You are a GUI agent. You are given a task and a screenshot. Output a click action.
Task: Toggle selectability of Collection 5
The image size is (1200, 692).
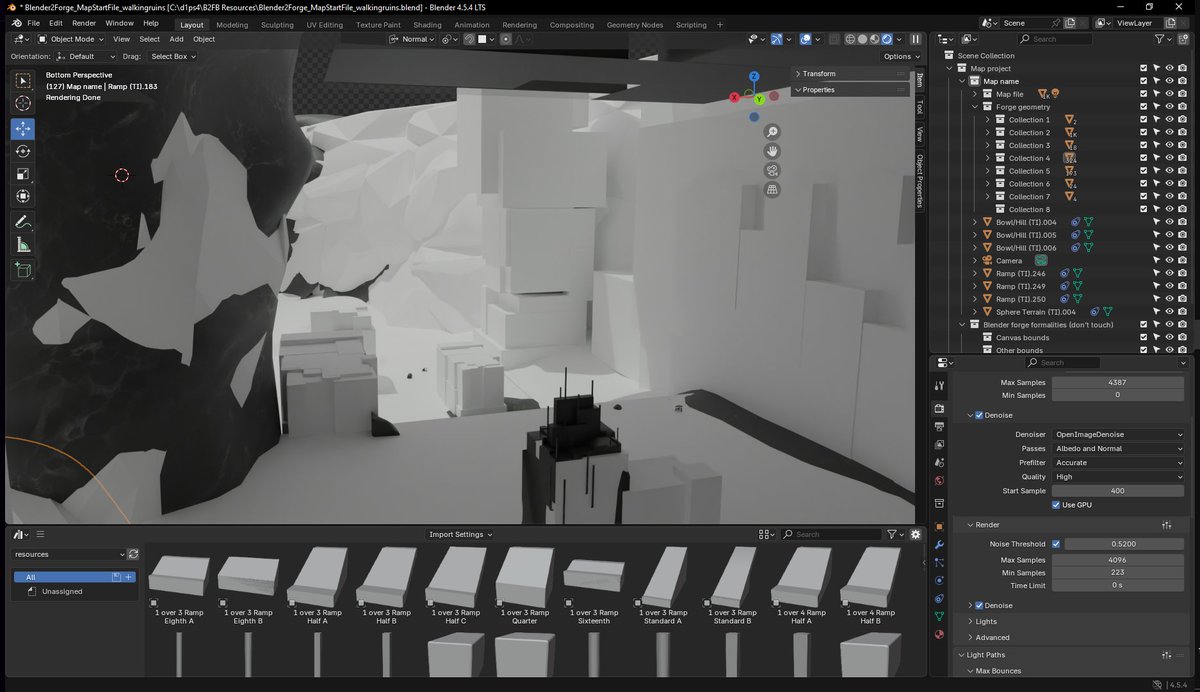point(1156,171)
